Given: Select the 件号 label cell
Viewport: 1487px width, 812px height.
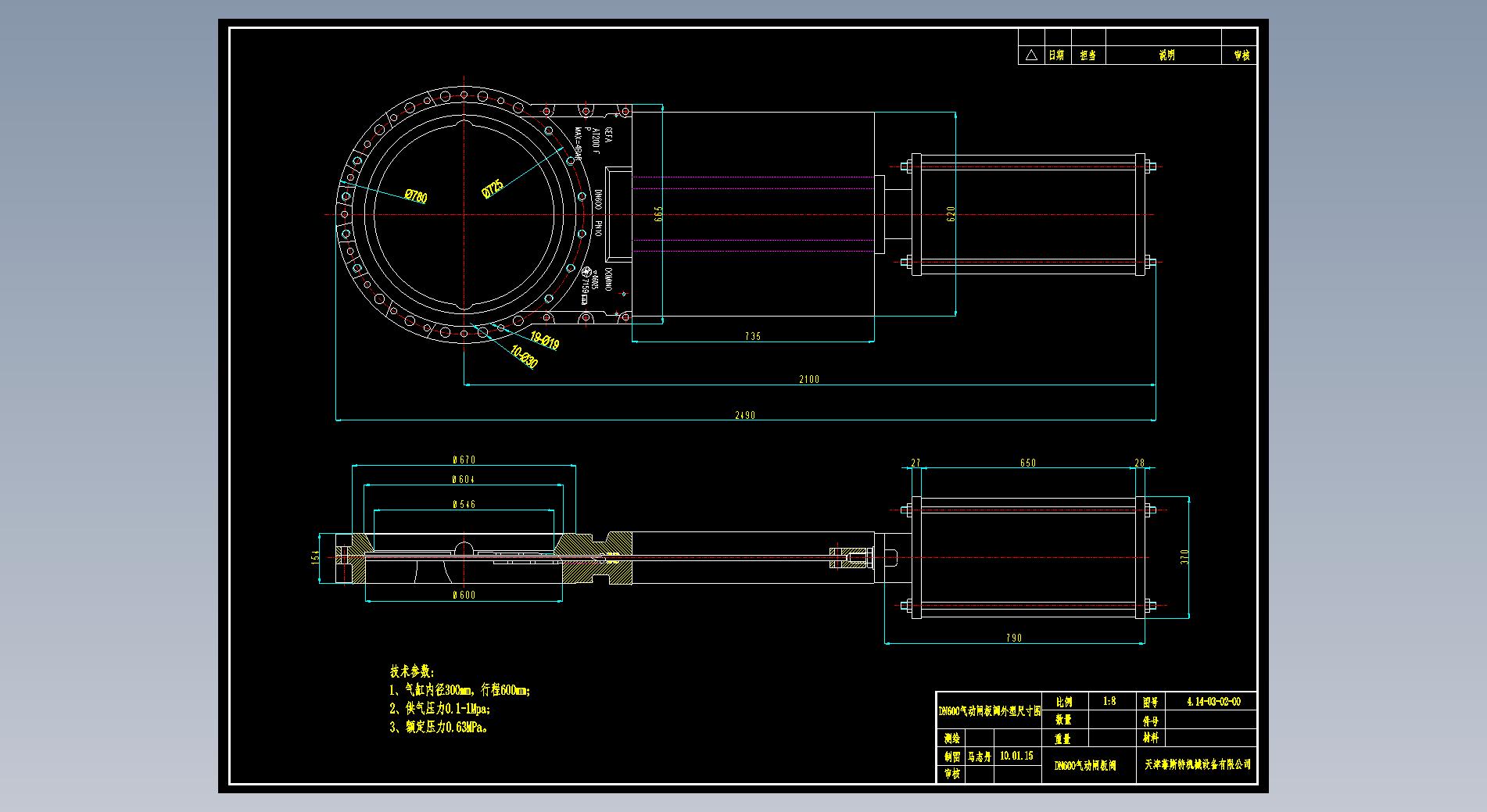Looking at the screenshot, I should tap(1151, 720).
